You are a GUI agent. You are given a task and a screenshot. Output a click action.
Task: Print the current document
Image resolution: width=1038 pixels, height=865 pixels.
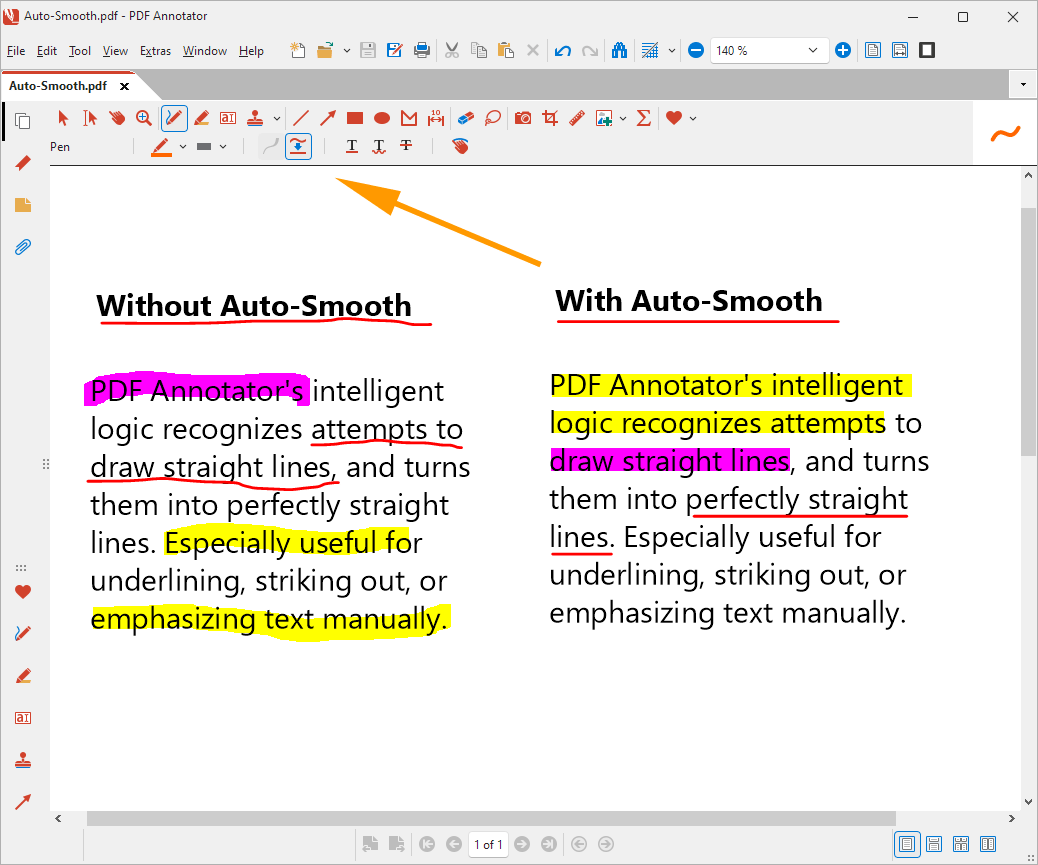click(420, 50)
